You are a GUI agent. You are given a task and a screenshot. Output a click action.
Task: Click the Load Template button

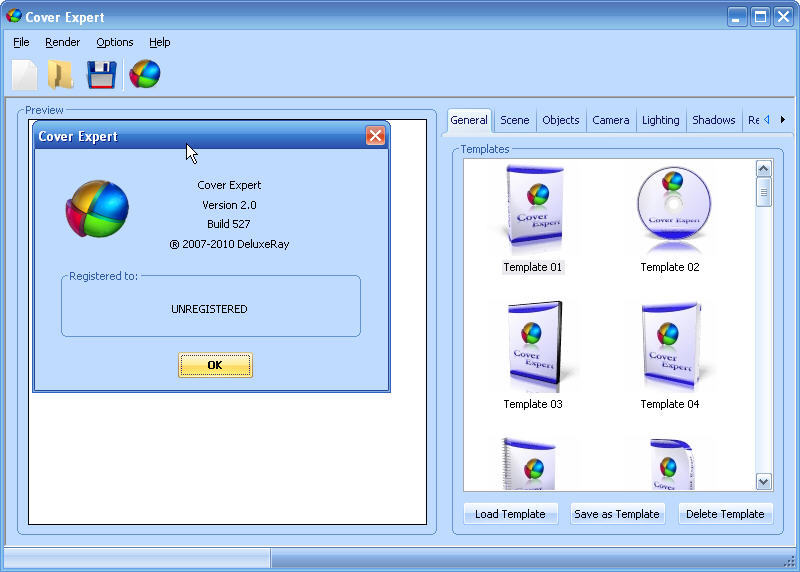(x=510, y=514)
